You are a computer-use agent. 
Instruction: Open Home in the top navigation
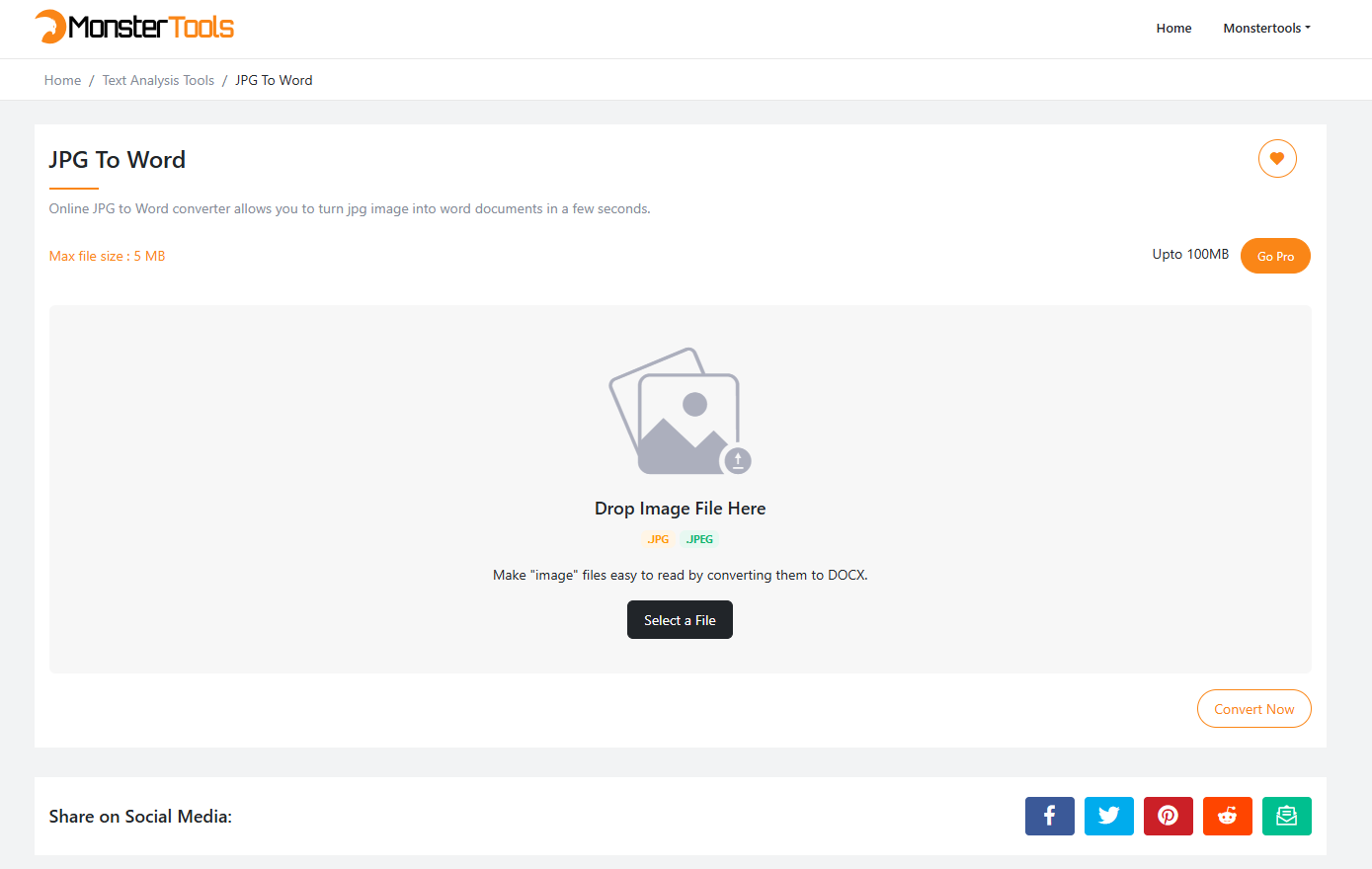point(1173,28)
